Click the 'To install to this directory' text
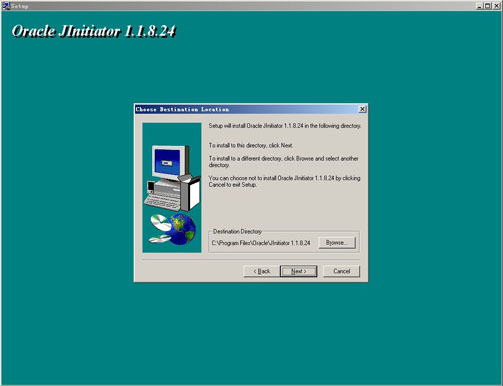The height and width of the screenshot is (386, 503). click(251, 145)
